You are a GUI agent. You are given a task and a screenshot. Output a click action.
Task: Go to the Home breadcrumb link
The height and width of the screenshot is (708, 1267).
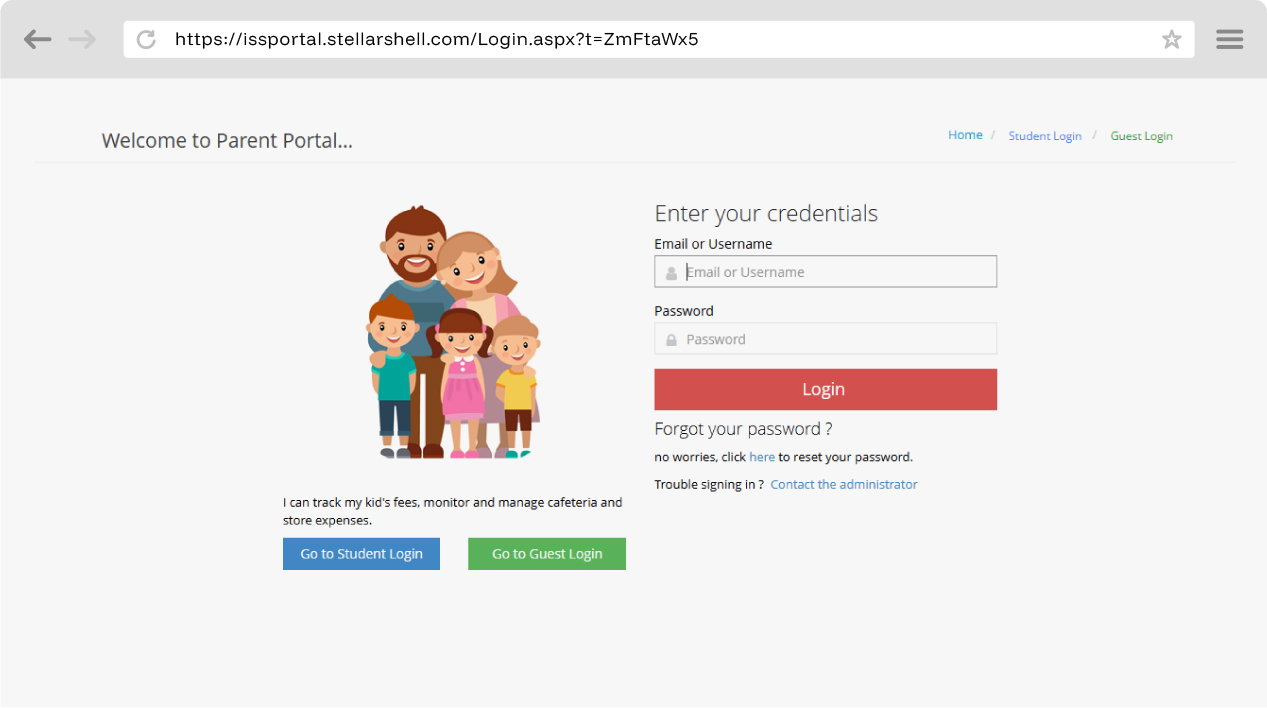pyautogui.click(x=965, y=135)
